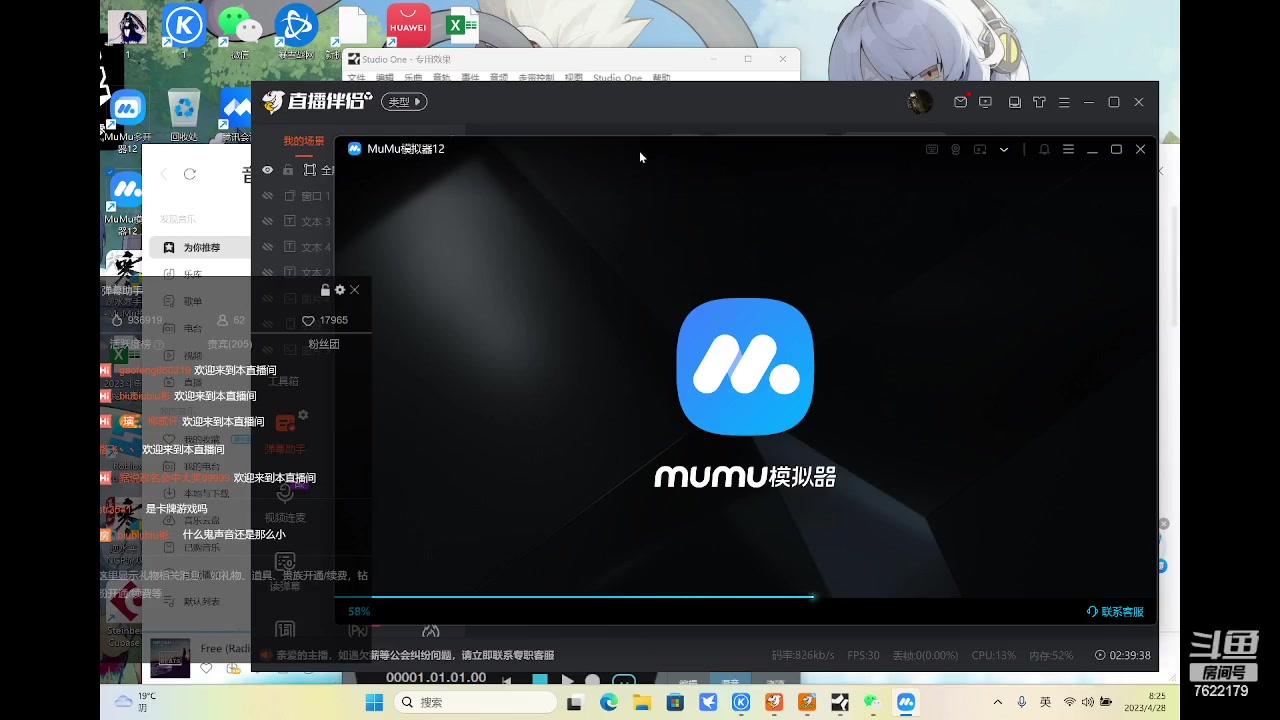This screenshot has width=1280, height=720.
Task: Expand hidden icons in the system tray
Action: 997,701
